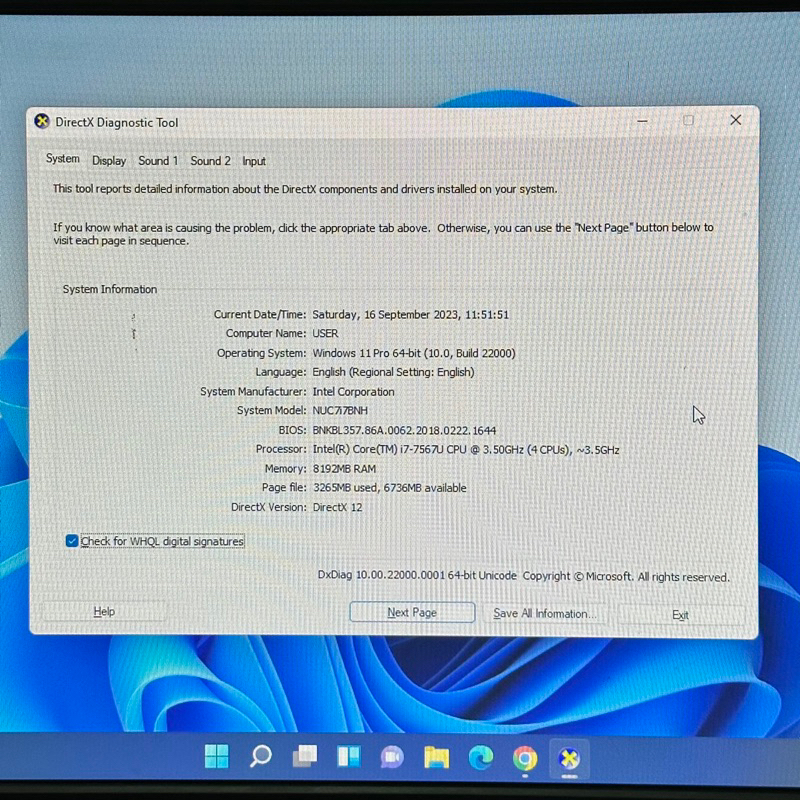
Task: Switch to the System tab
Action: click(63, 159)
